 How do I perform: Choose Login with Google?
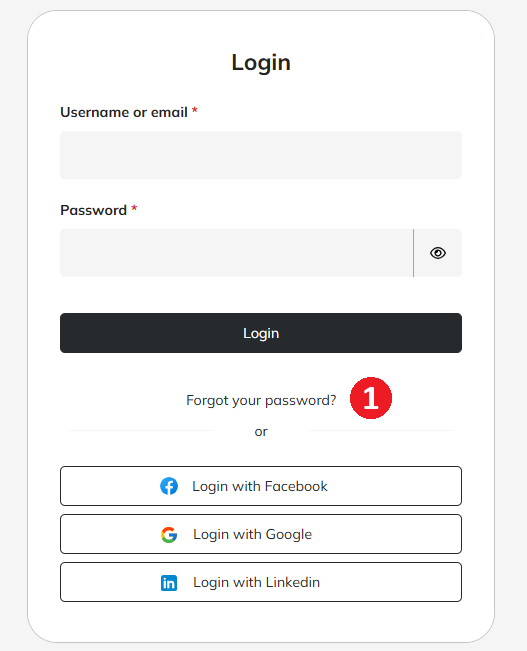[x=261, y=534]
